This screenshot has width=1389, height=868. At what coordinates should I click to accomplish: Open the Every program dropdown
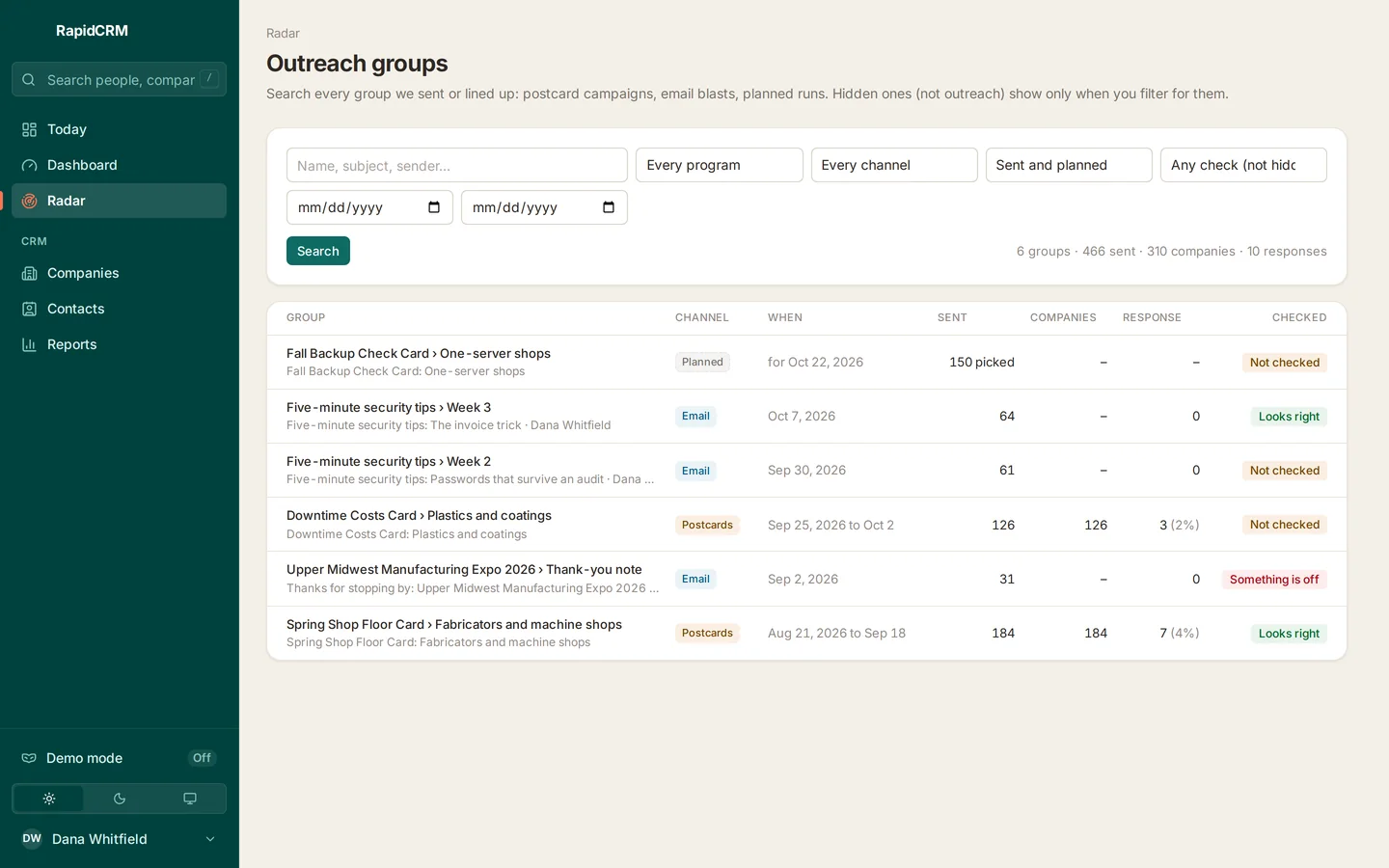[x=720, y=165]
